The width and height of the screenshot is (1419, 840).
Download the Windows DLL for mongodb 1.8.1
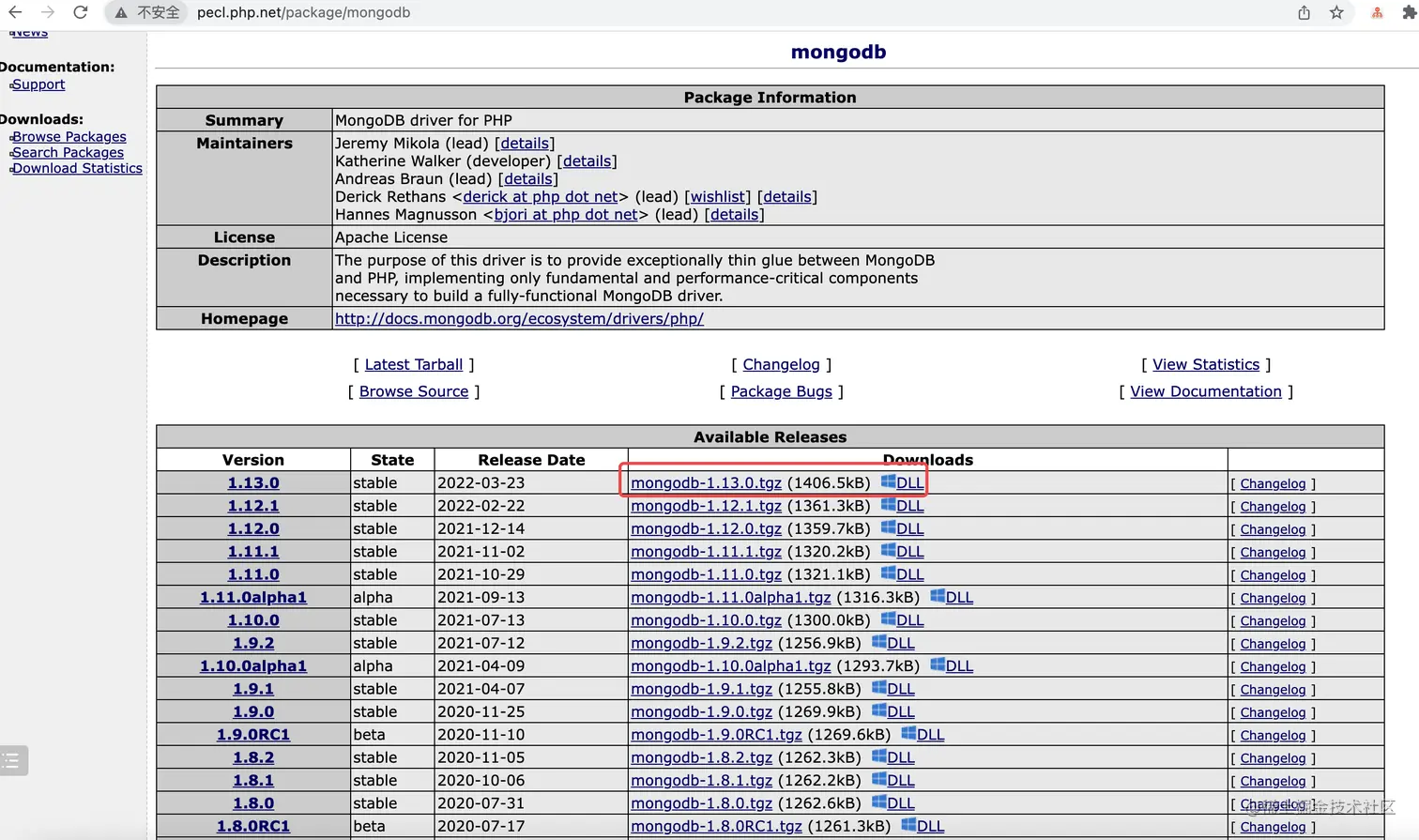(x=893, y=780)
